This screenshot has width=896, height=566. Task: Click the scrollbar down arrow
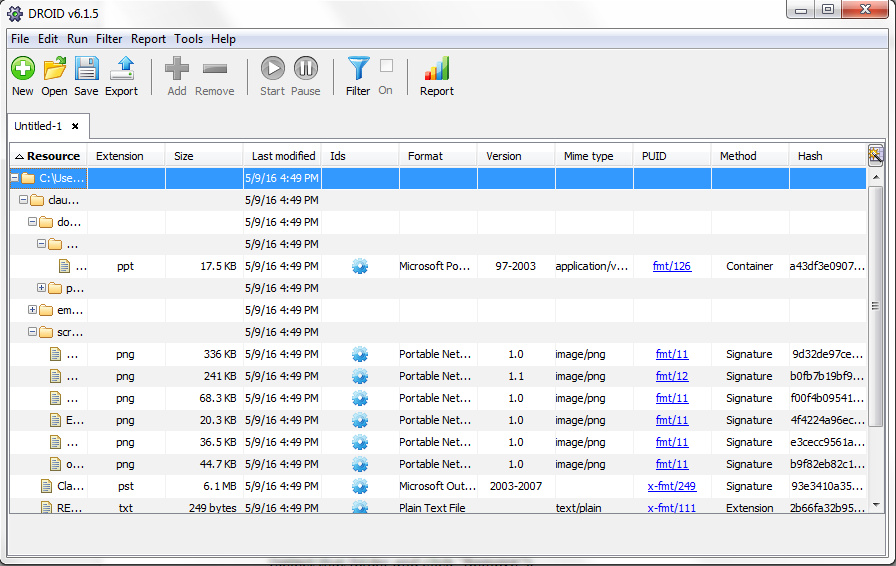pyautogui.click(x=876, y=505)
